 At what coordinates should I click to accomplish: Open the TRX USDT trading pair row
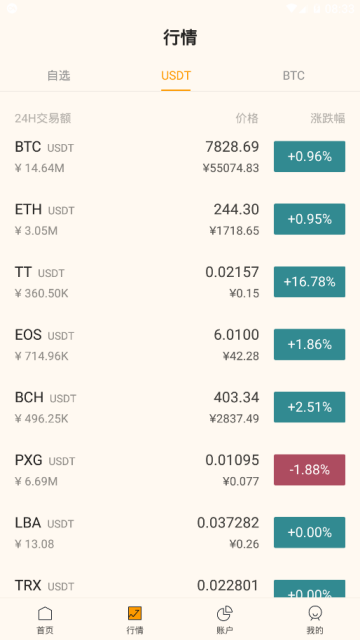(x=180, y=586)
